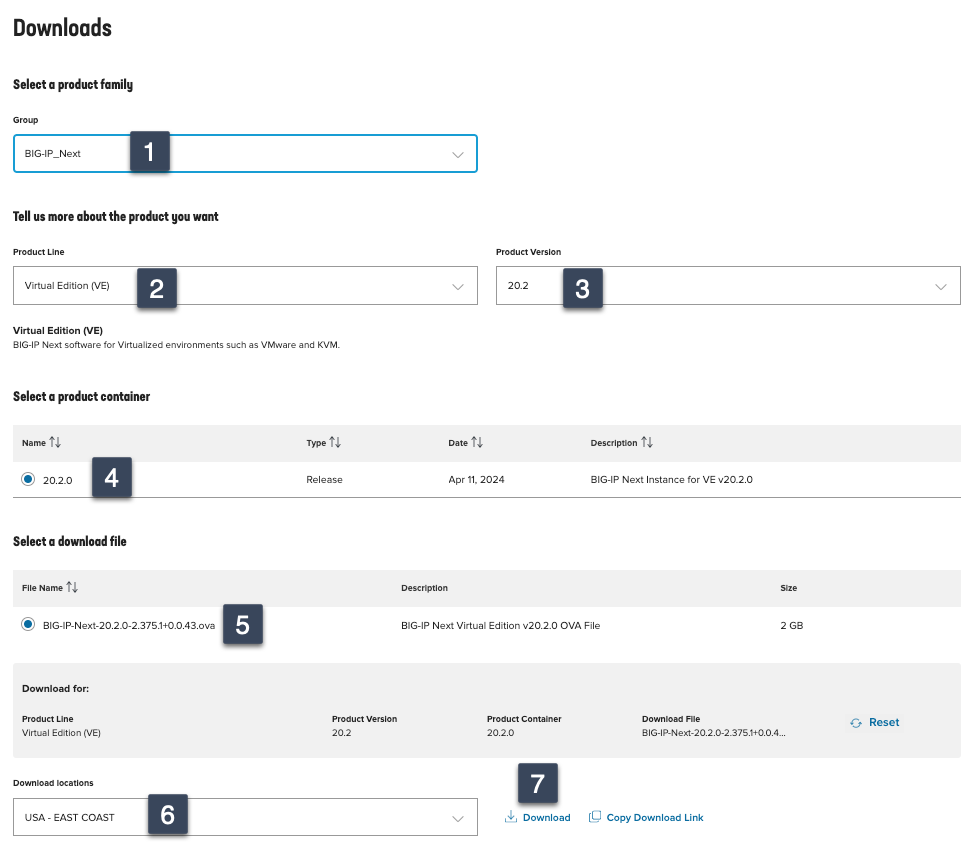Screen dimensions: 974x844
Task: Click the Download arrow icon
Action: [x=510, y=817]
